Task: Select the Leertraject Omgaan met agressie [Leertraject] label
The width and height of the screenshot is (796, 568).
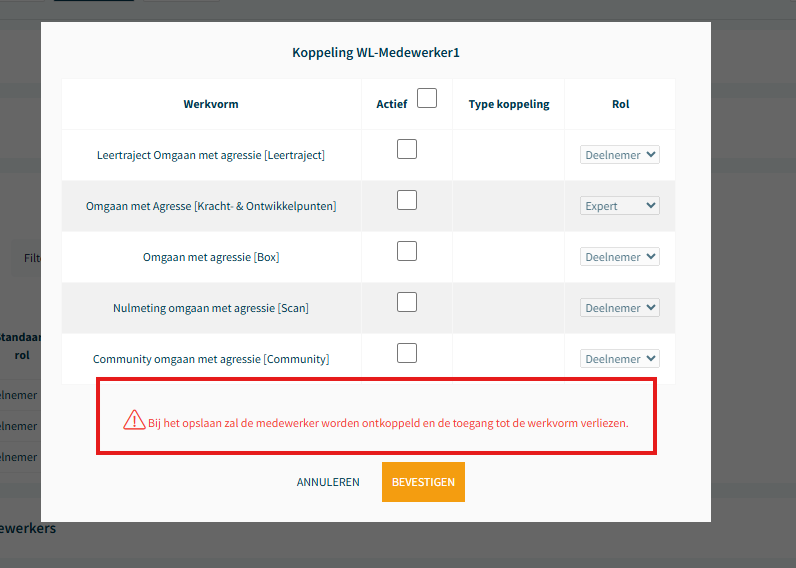Action: click(x=211, y=156)
